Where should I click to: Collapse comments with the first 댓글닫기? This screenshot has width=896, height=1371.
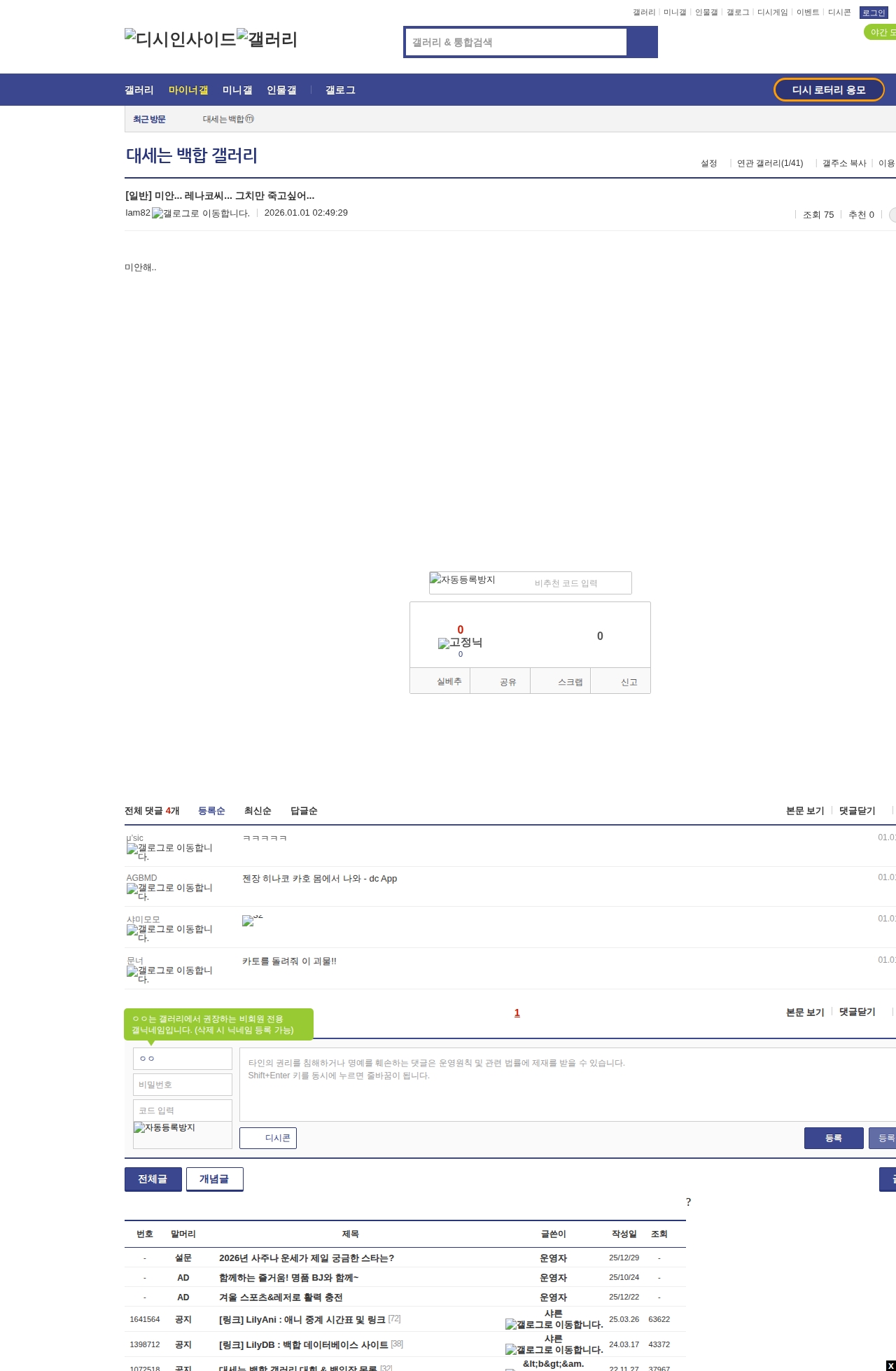[857, 811]
